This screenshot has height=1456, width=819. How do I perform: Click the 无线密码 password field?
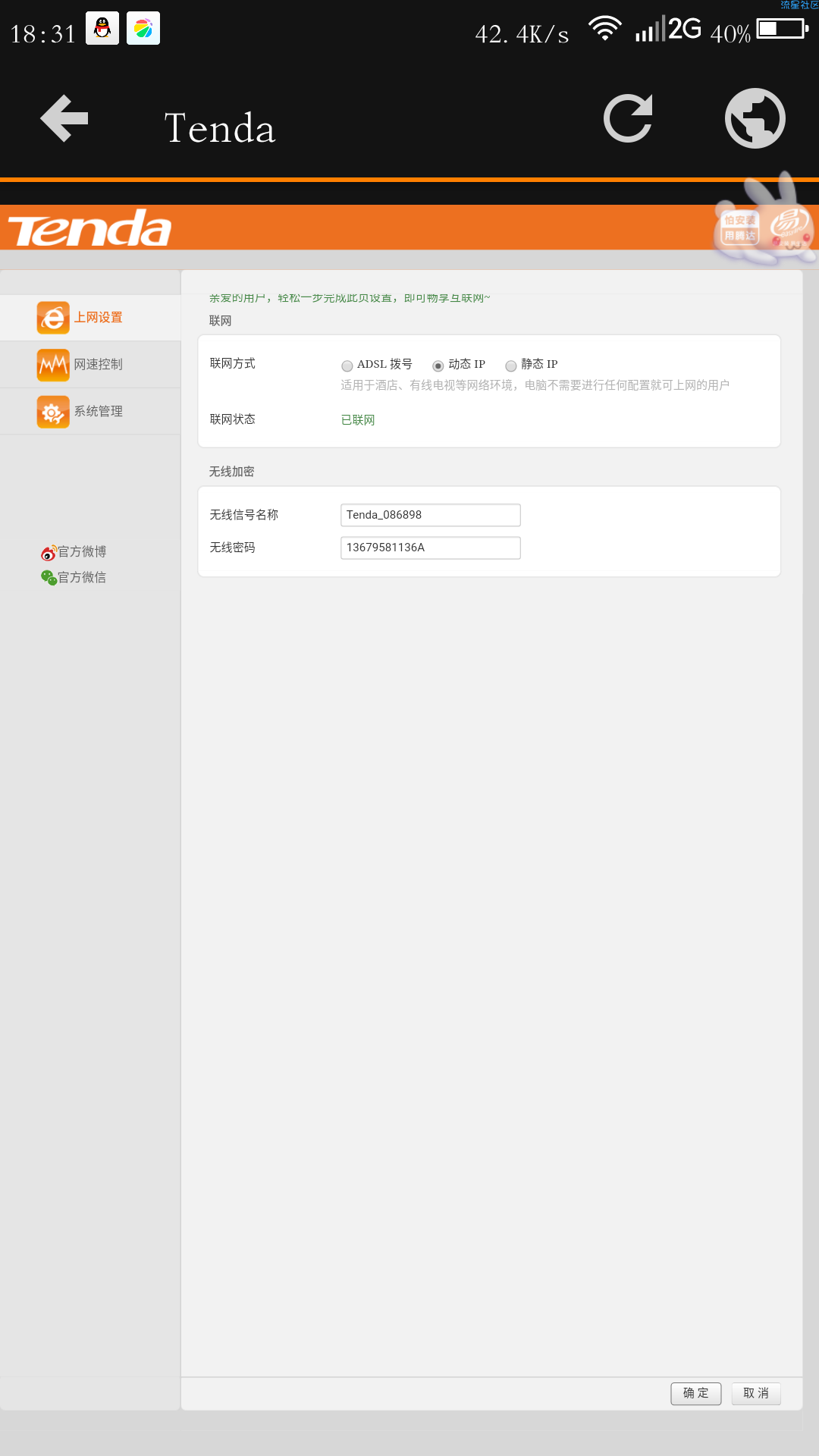[431, 548]
